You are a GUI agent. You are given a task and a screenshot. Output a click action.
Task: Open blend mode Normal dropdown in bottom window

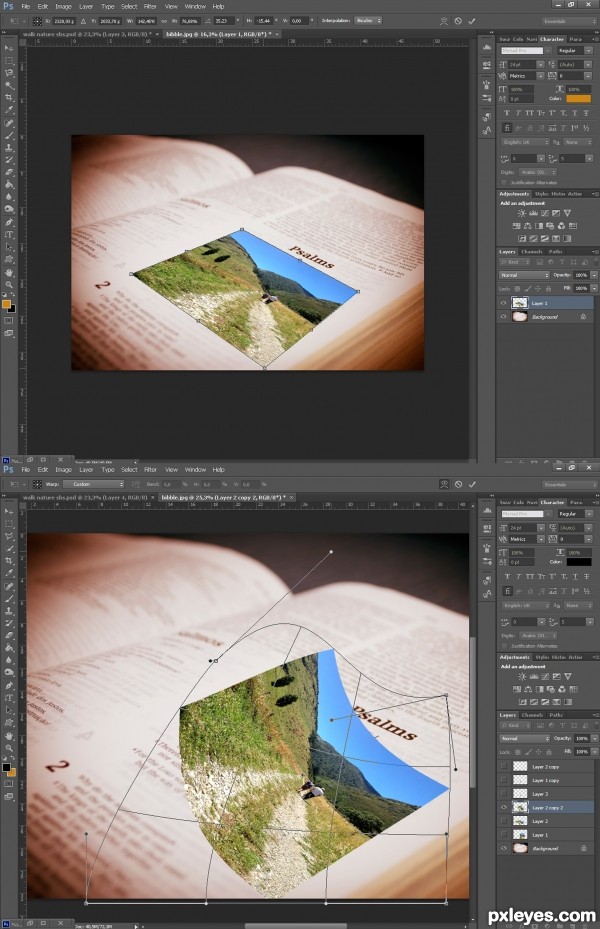524,738
